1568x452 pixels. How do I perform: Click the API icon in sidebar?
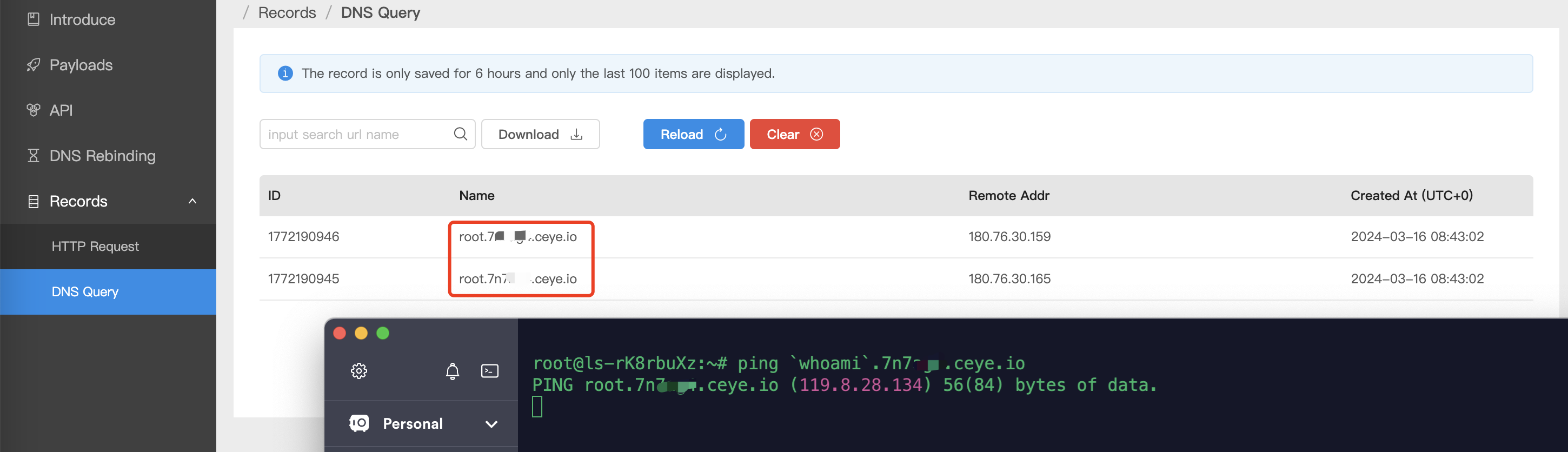(34, 110)
